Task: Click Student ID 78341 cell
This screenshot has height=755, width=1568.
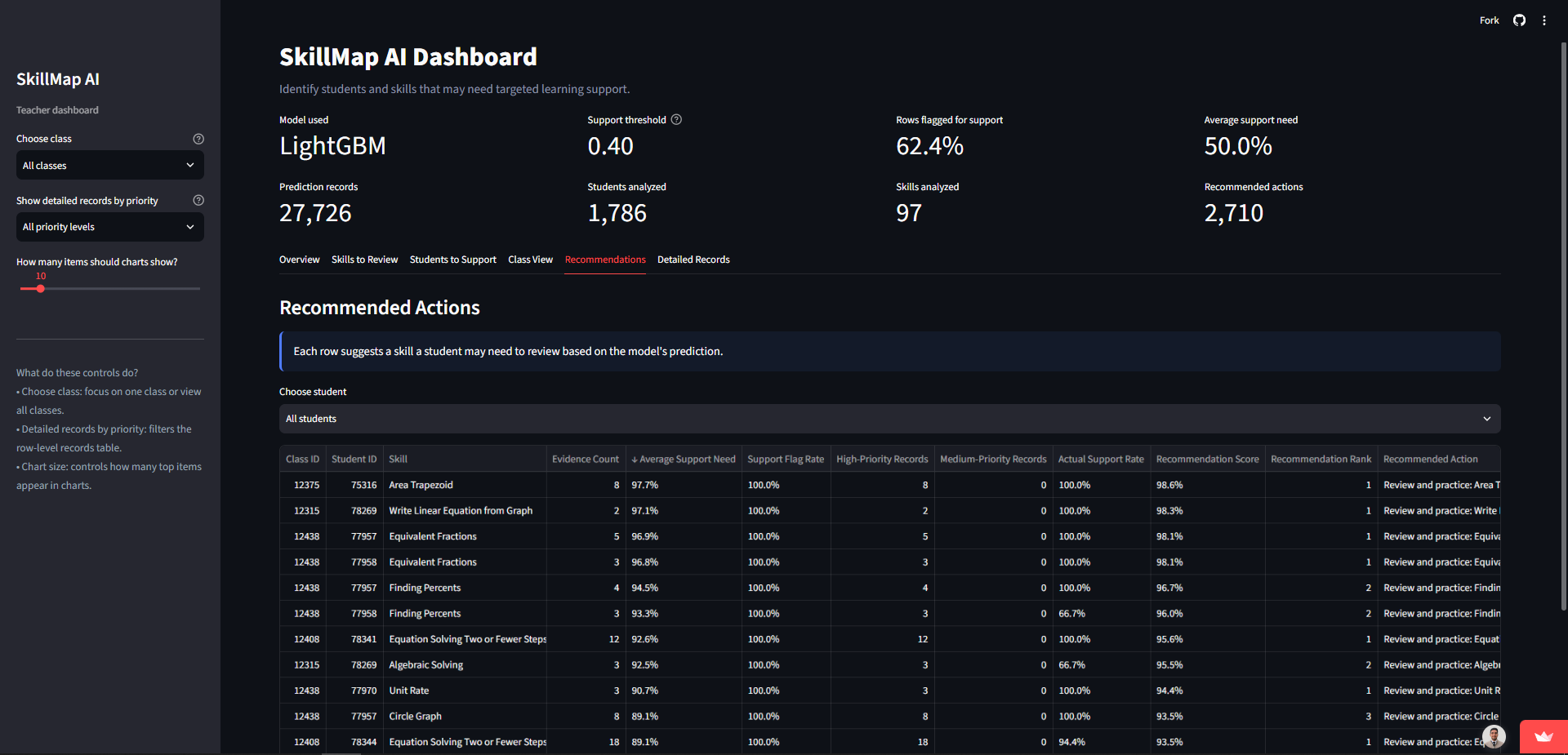Action: [x=354, y=639]
